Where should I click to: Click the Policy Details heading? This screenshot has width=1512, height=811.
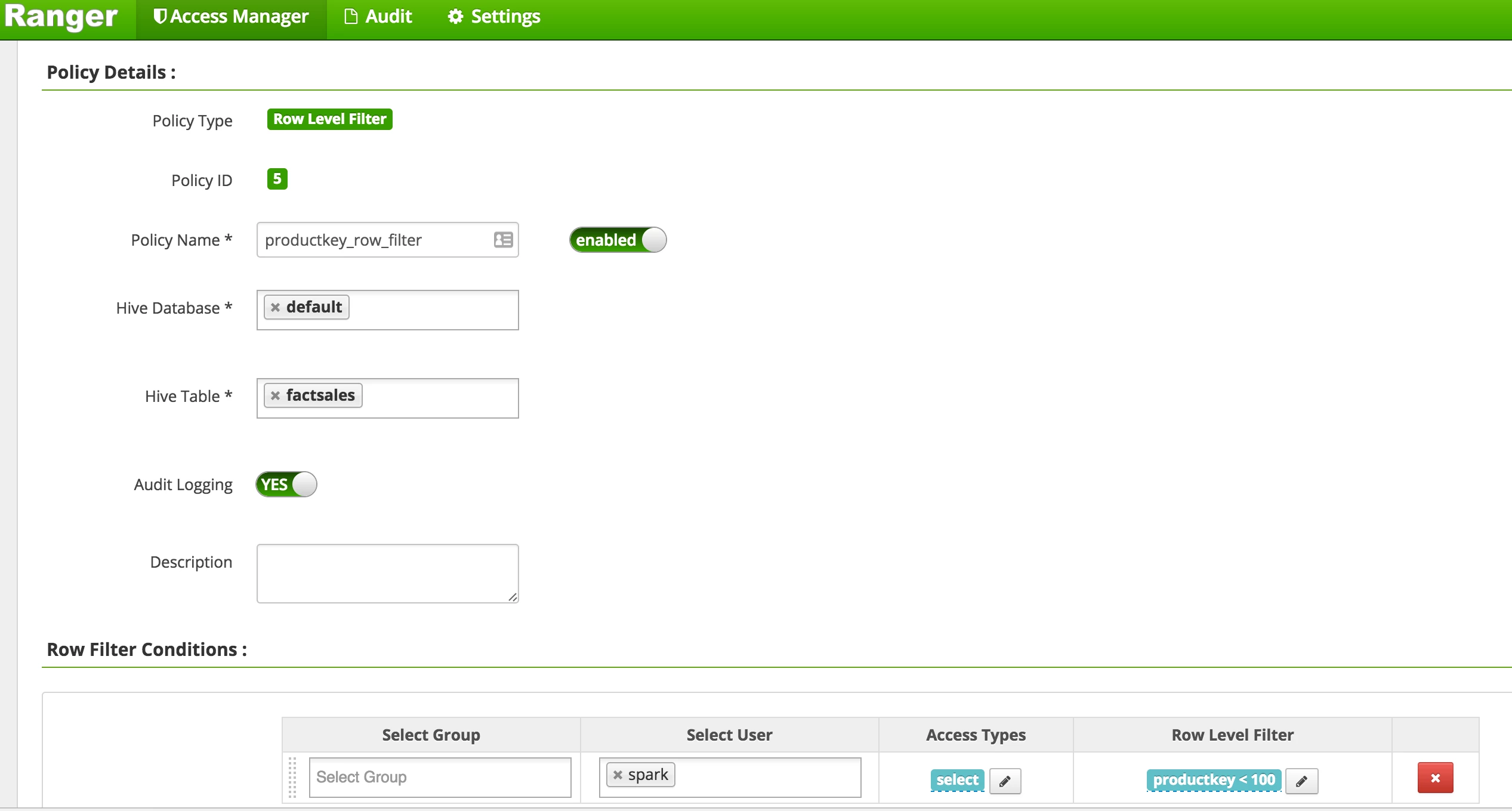tap(111, 73)
